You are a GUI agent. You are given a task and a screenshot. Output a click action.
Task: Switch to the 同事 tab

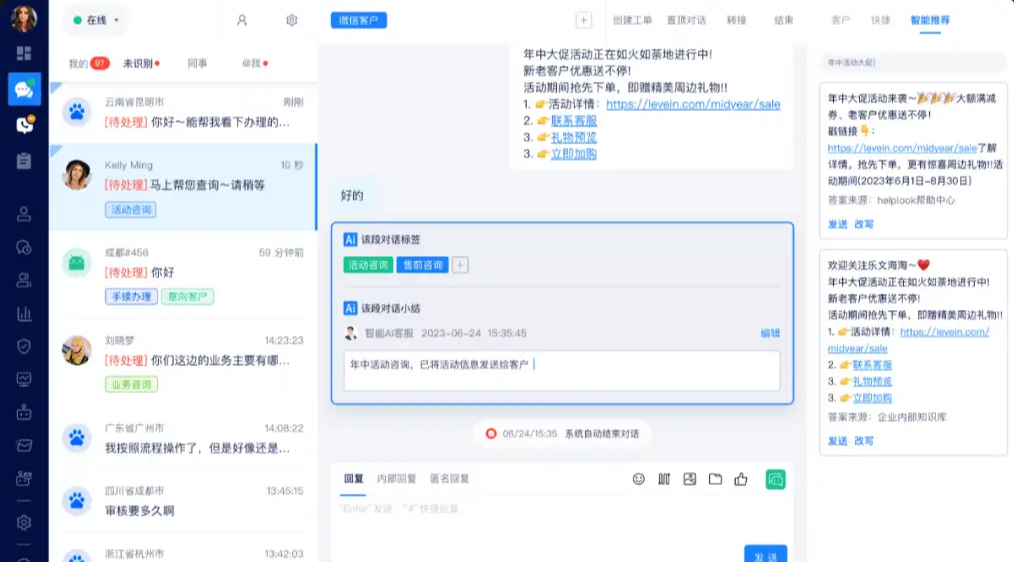point(197,63)
